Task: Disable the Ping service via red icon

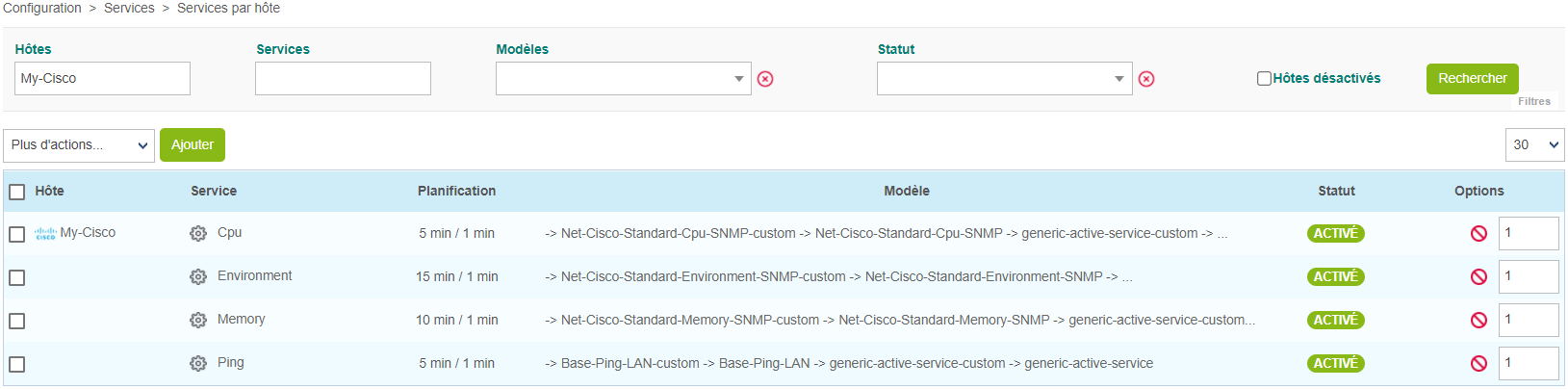Action: pyautogui.click(x=1478, y=363)
